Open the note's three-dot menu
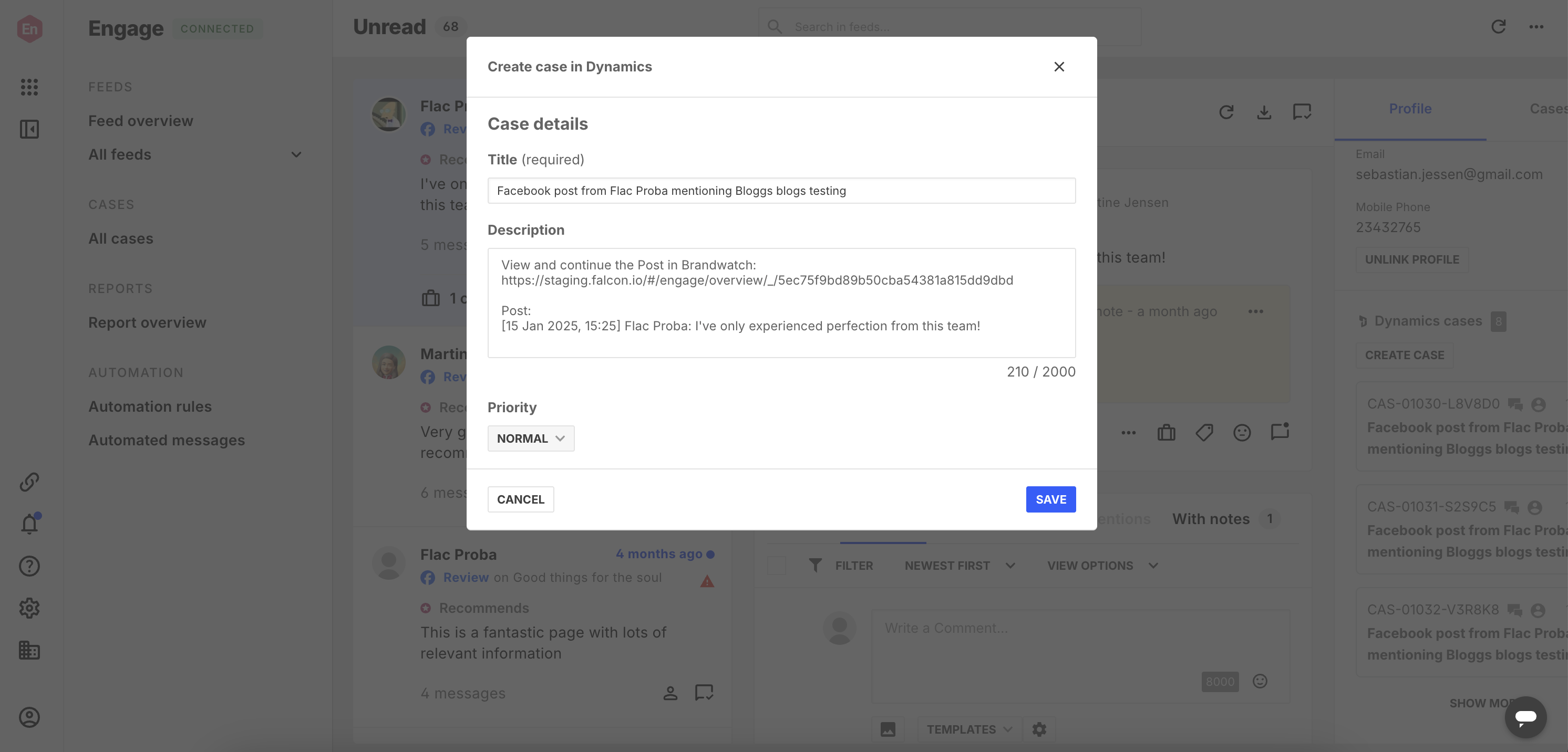 pyautogui.click(x=1256, y=311)
